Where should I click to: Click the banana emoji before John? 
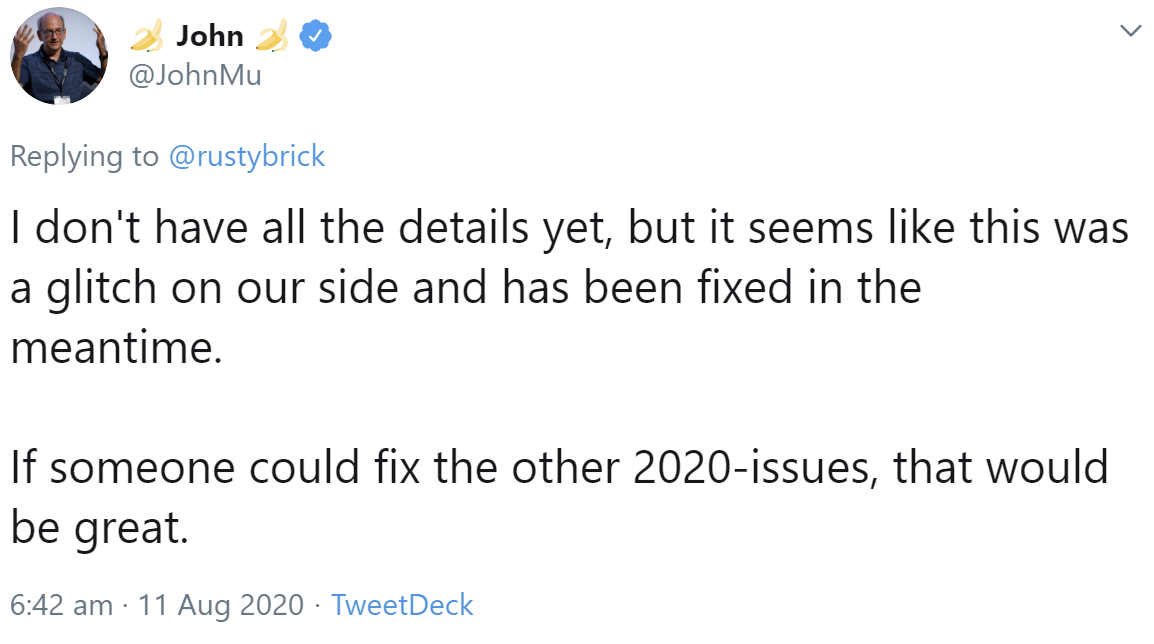click(148, 38)
